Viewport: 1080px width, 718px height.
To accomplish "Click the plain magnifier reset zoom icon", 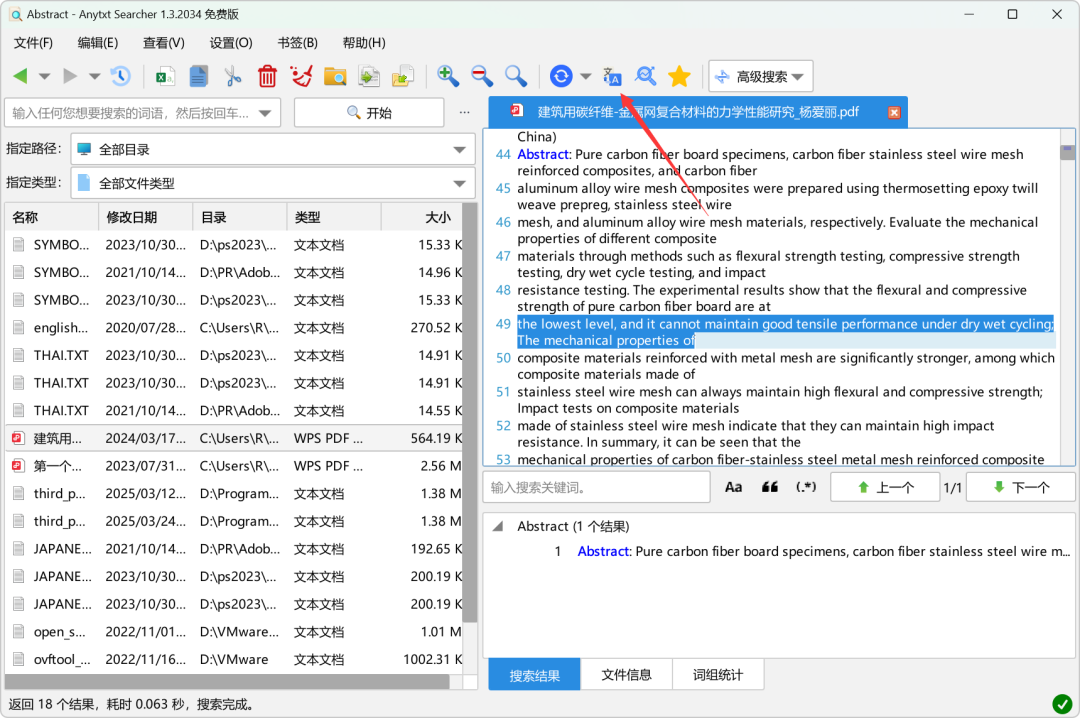I will point(516,76).
